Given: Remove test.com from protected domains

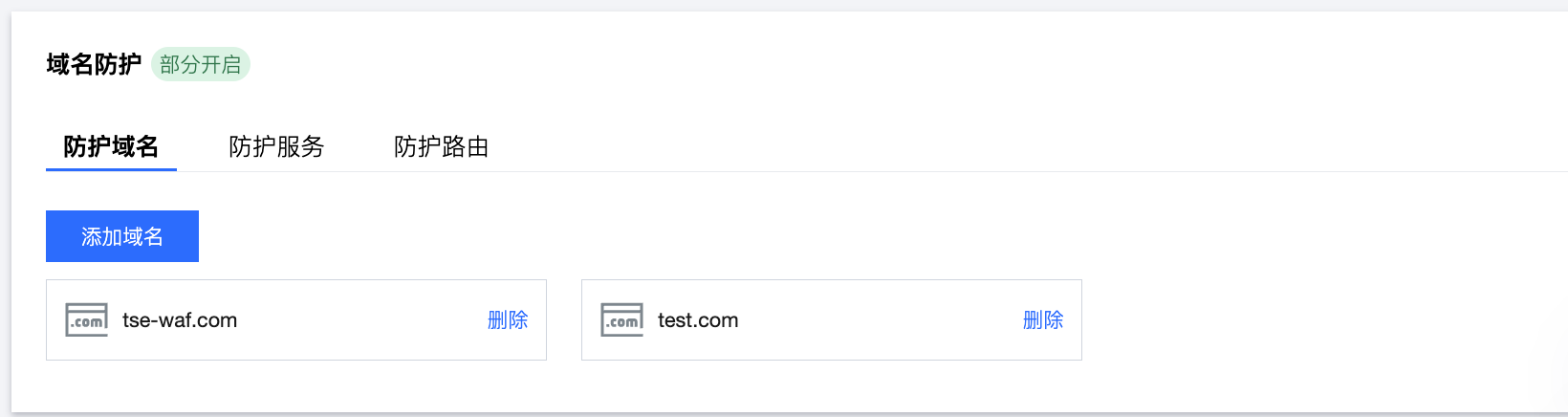Looking at the screenshot, I should tap(1043, 319).
